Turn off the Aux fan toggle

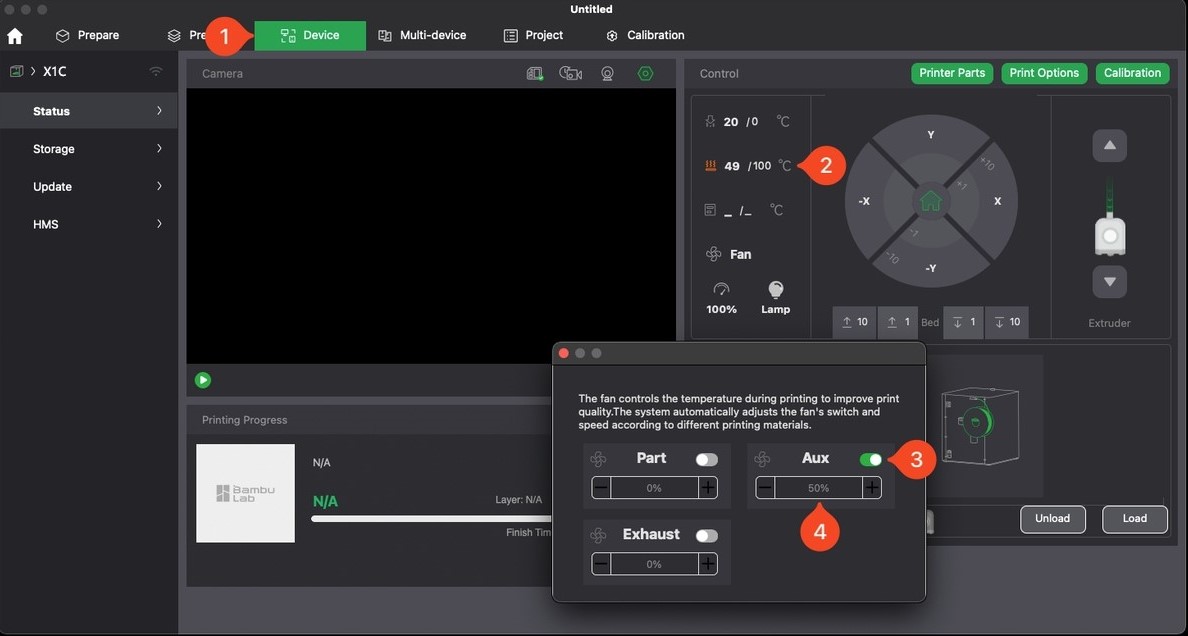point(870,459)
